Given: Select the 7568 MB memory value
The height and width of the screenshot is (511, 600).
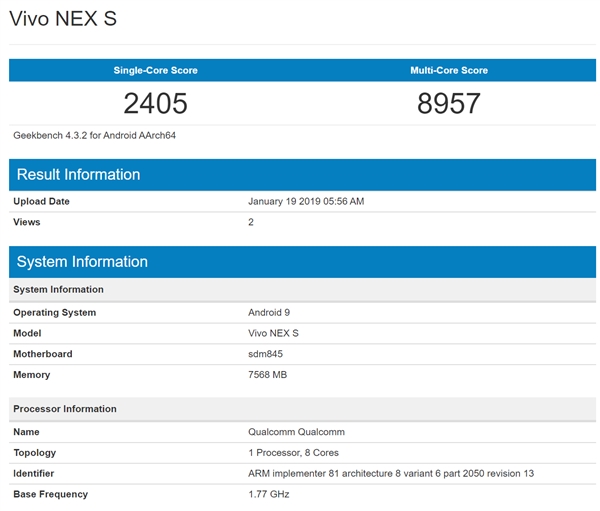Looking at the screenshot, I should [267, 375].
